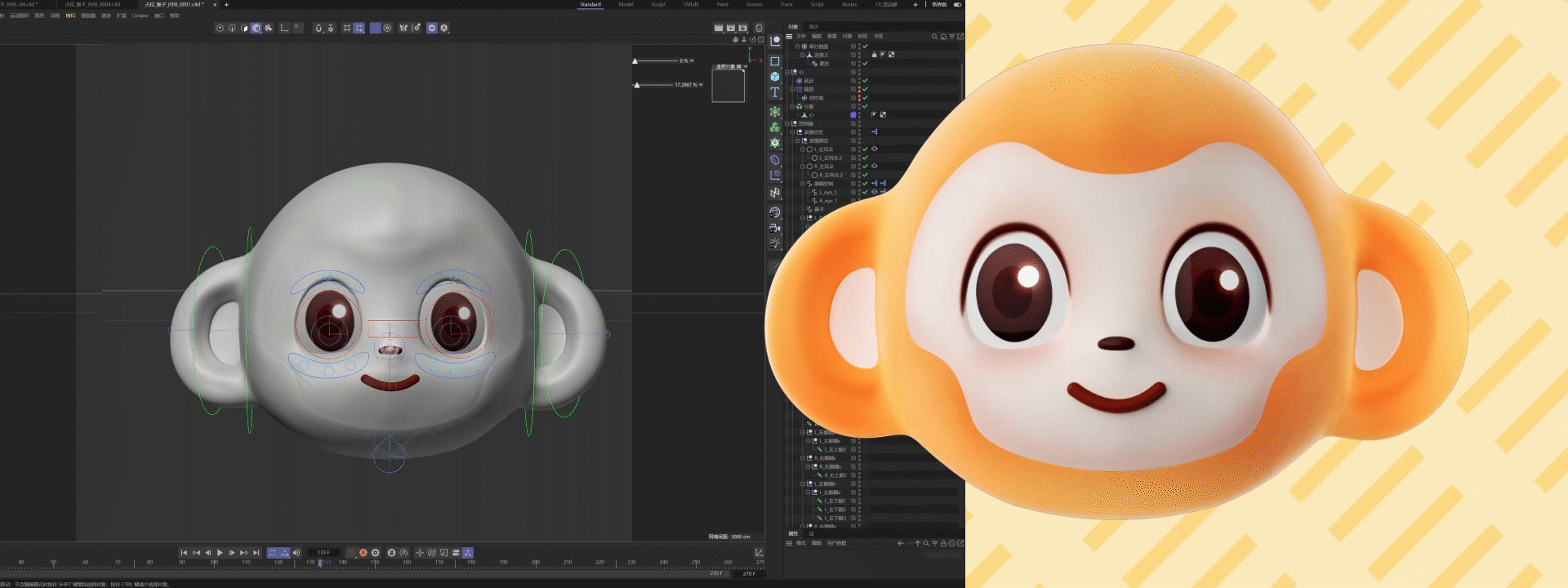Toggle enable checkmark on 延迟 row
The image size is (1568, 588).
tap(865, 81)
